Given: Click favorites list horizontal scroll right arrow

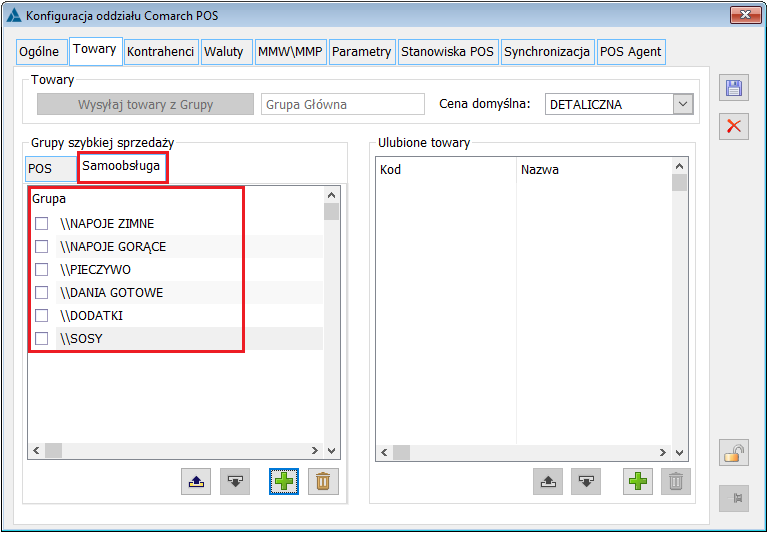Looking at the screenshot, I should pyautogui.click(x=663, y=453).
